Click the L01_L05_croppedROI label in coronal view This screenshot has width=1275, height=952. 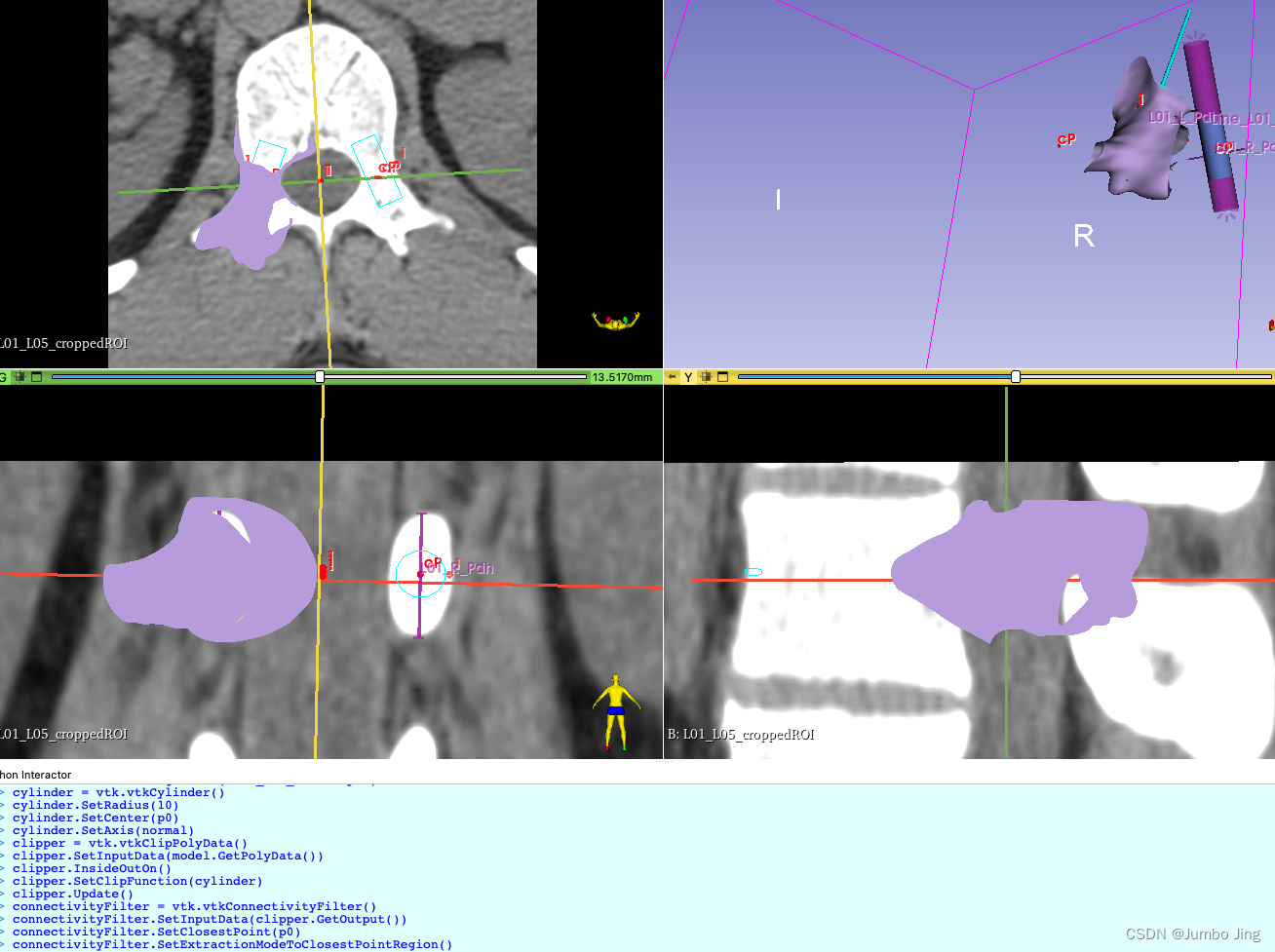click(63, 734)
